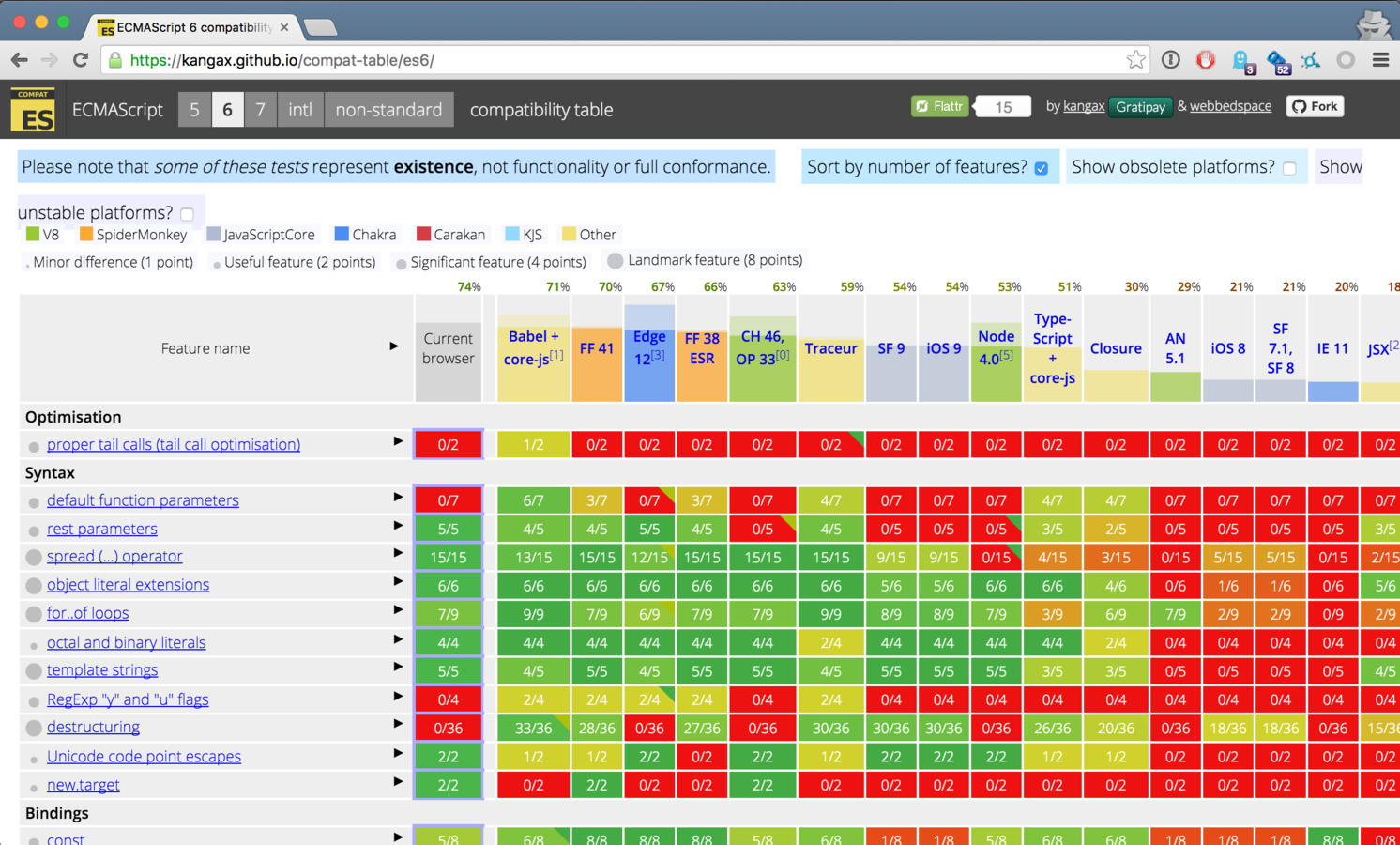The image size is (1400, 845).
Task: Reload the page with the refresh icon
Action: (81, 60)
